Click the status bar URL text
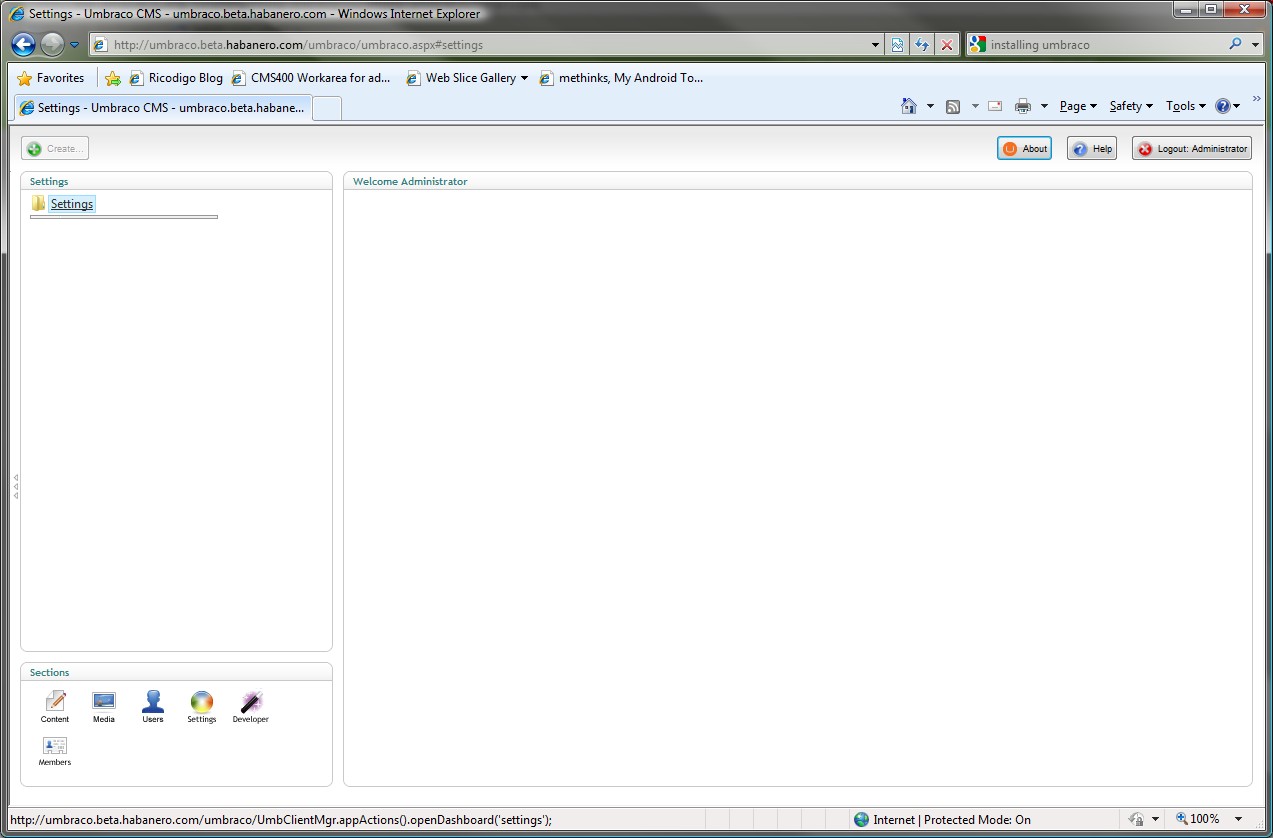 point(280,819)
